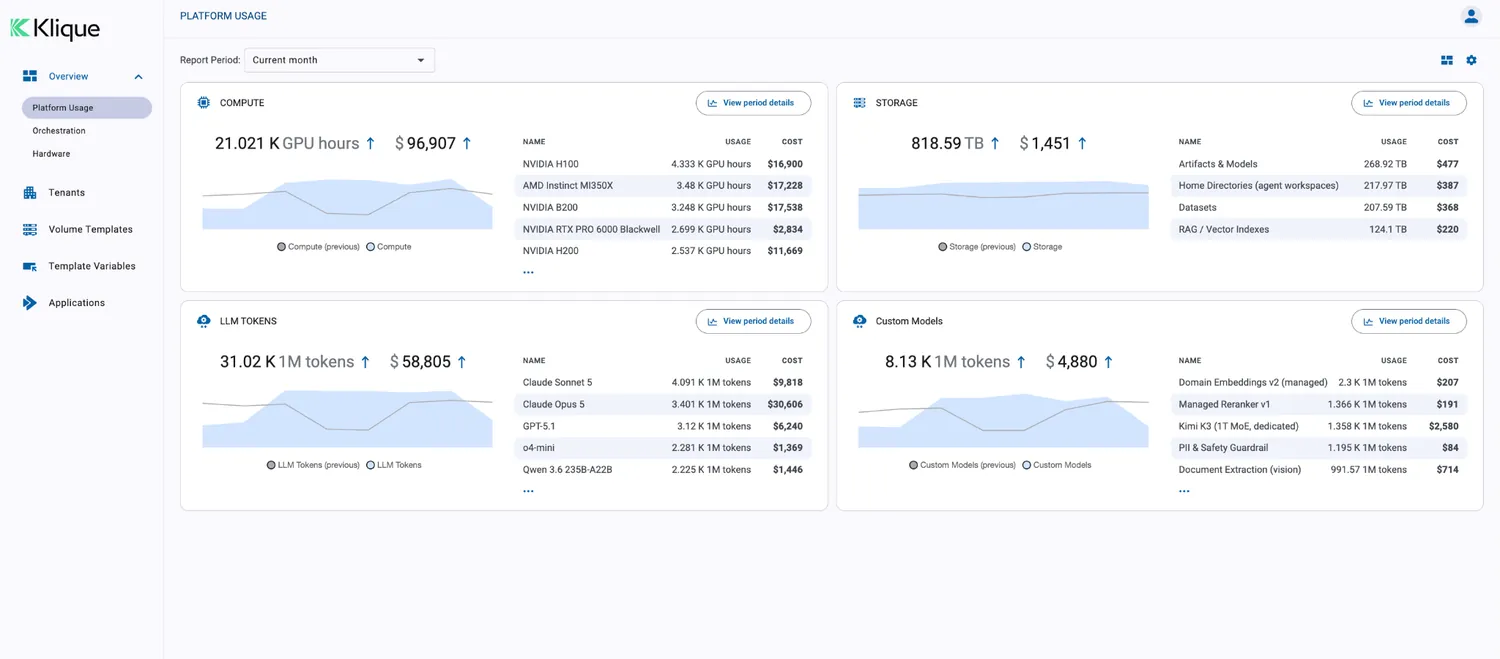Click the LLM Tokens usage chart
This screenshot has width=1500, height=659.
click(347, 419)
